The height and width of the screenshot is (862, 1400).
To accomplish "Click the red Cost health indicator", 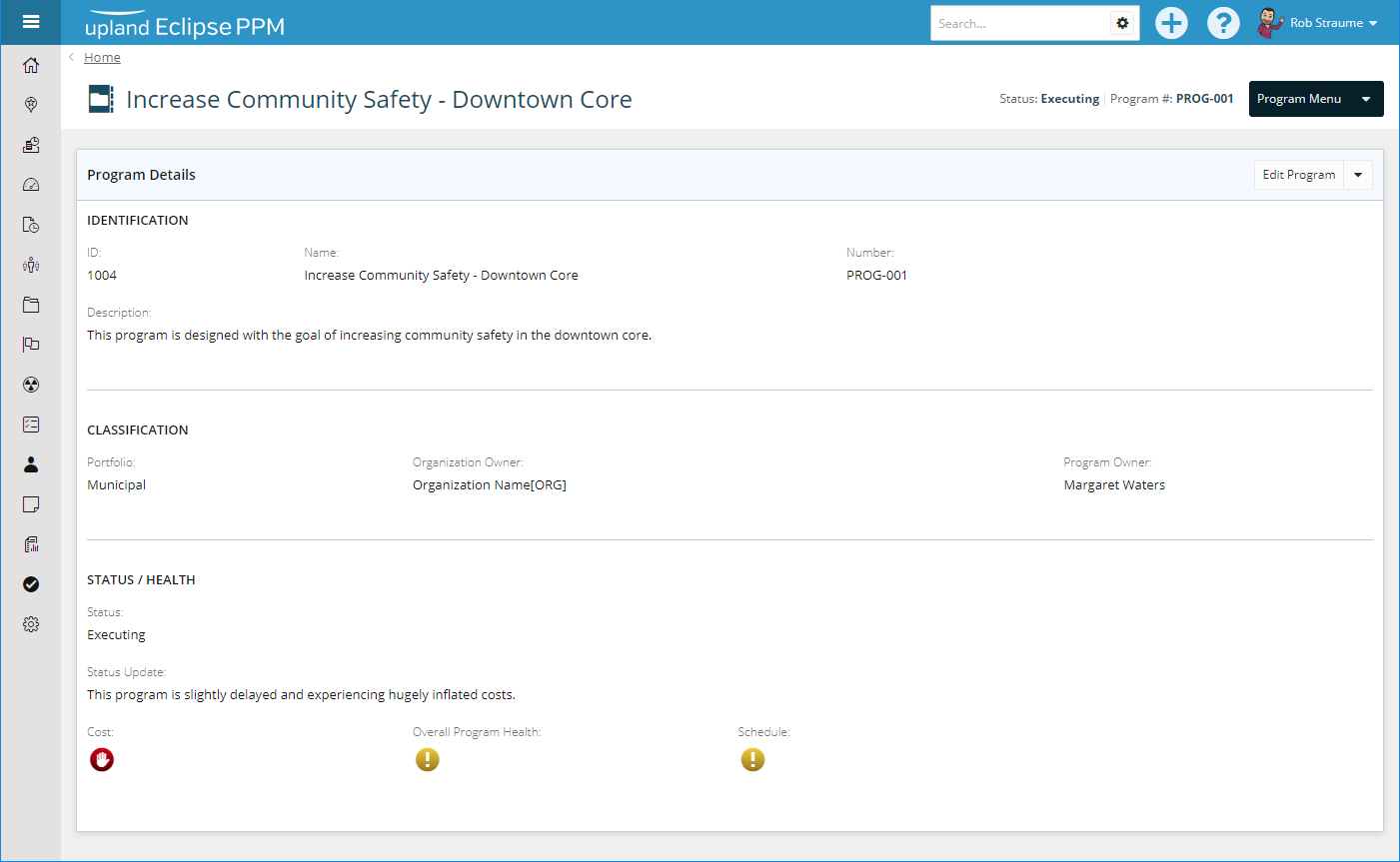I will [x=102, y=760].
